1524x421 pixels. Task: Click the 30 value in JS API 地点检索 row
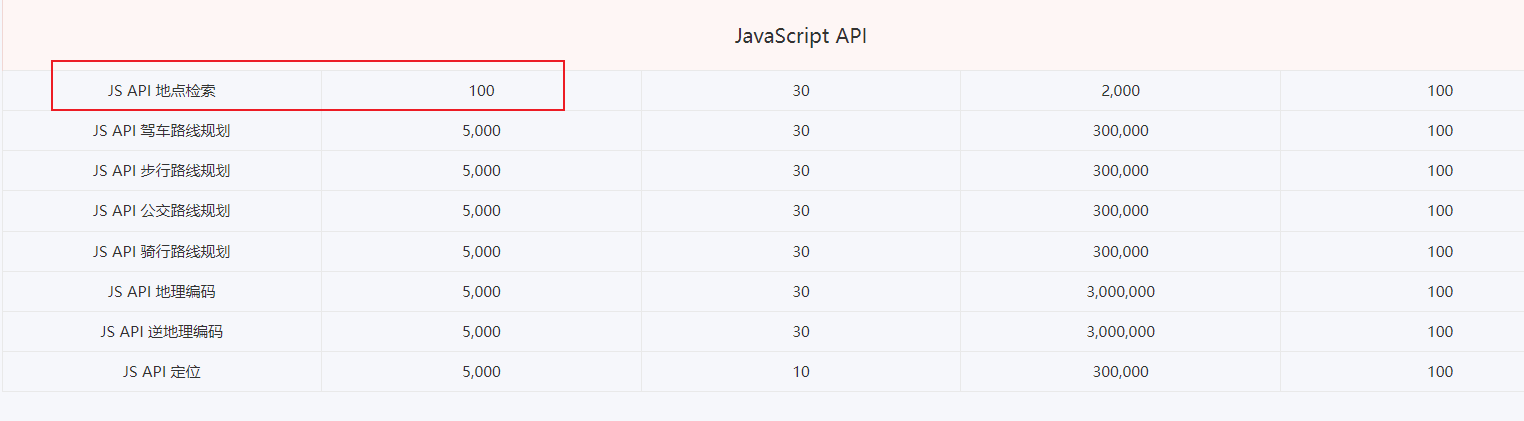801,90
